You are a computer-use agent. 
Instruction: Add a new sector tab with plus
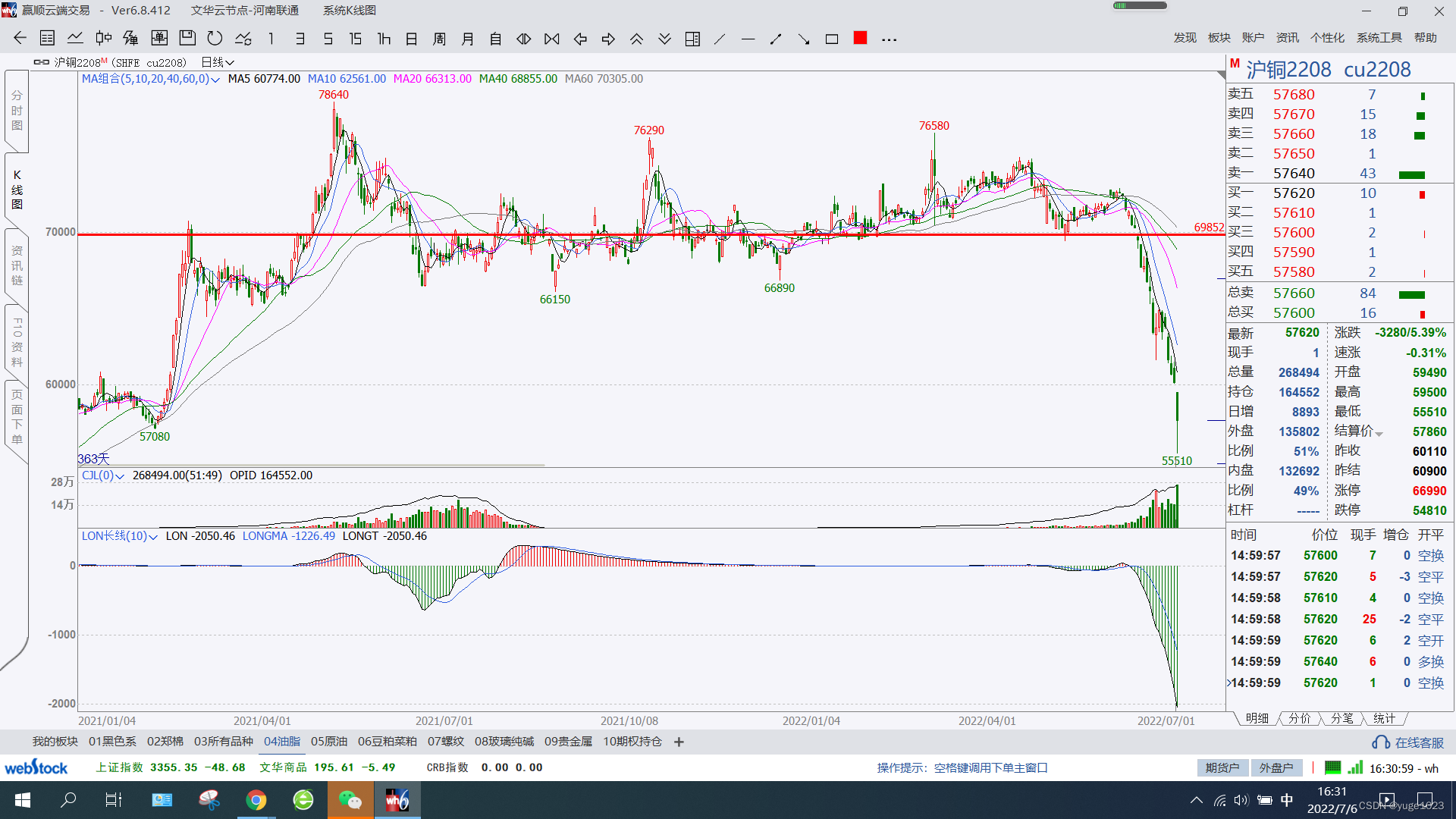pyautogui.click(x=679, y=742)
